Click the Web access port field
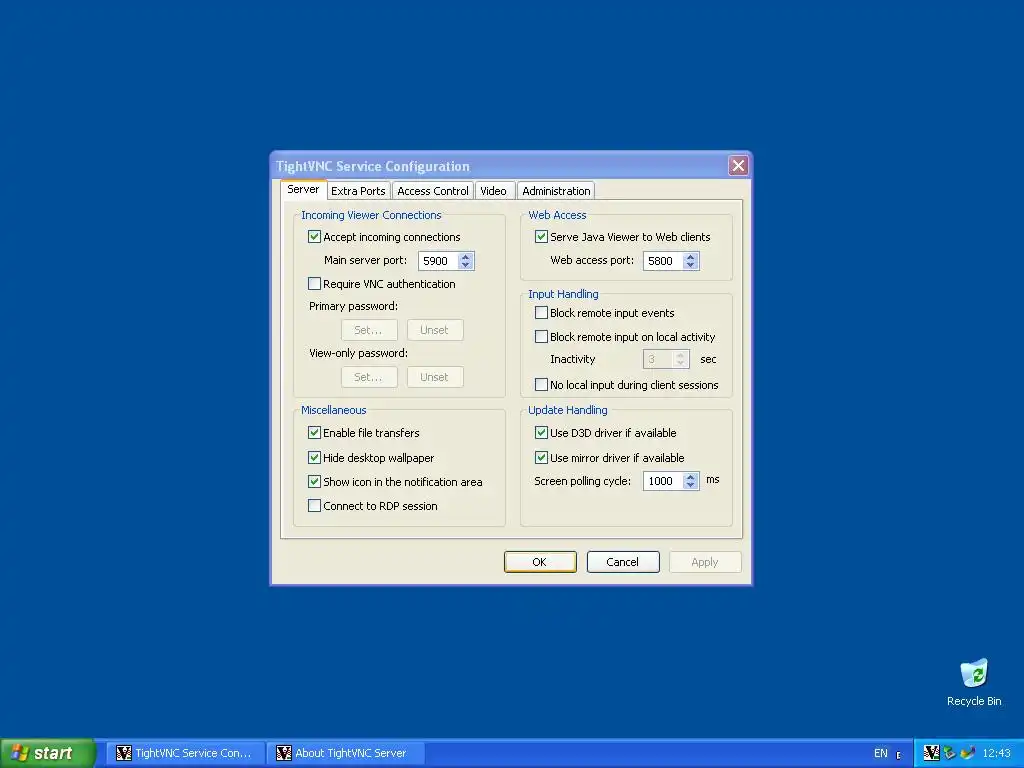This screenshot has height=768, width=1024. coord(664,261)
